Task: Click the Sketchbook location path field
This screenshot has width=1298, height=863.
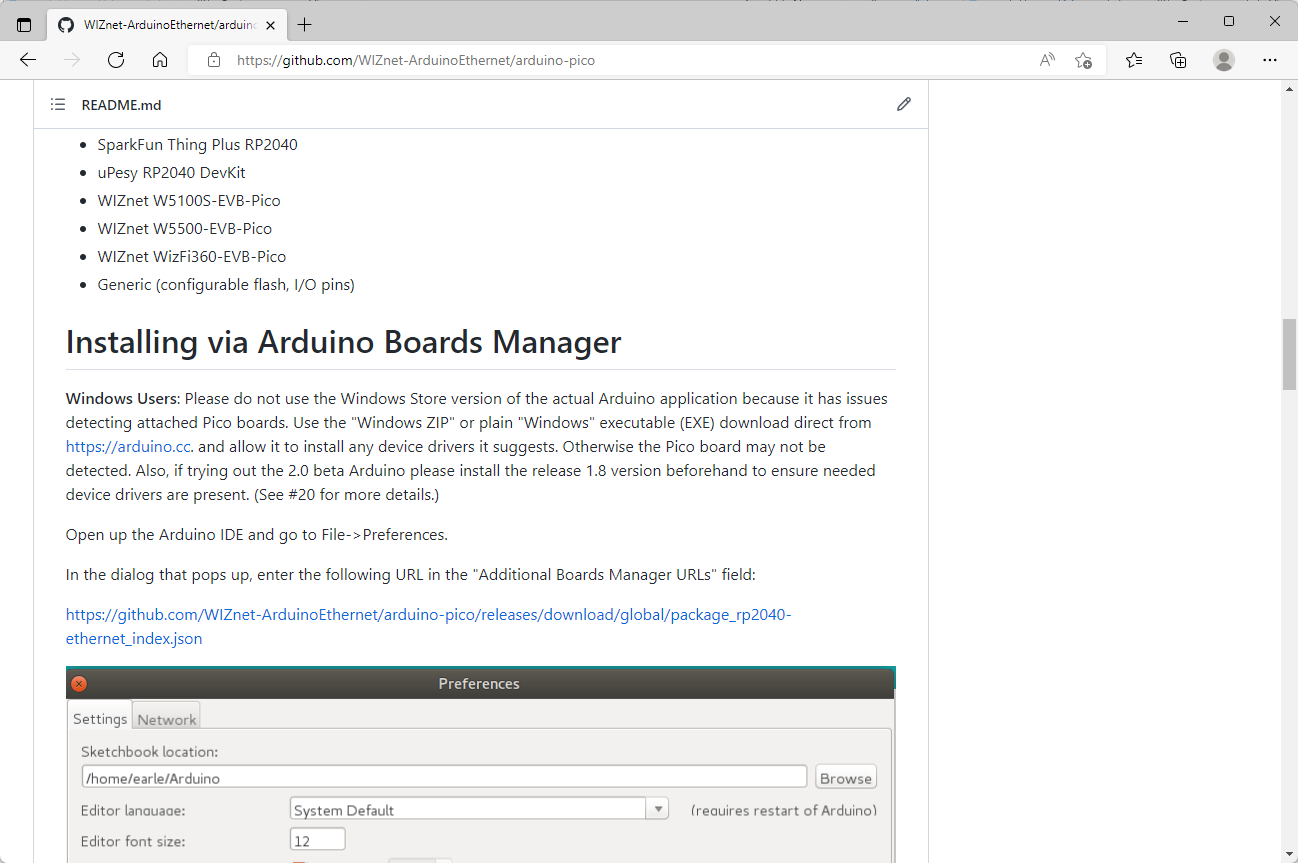Action: pos(444,777)
